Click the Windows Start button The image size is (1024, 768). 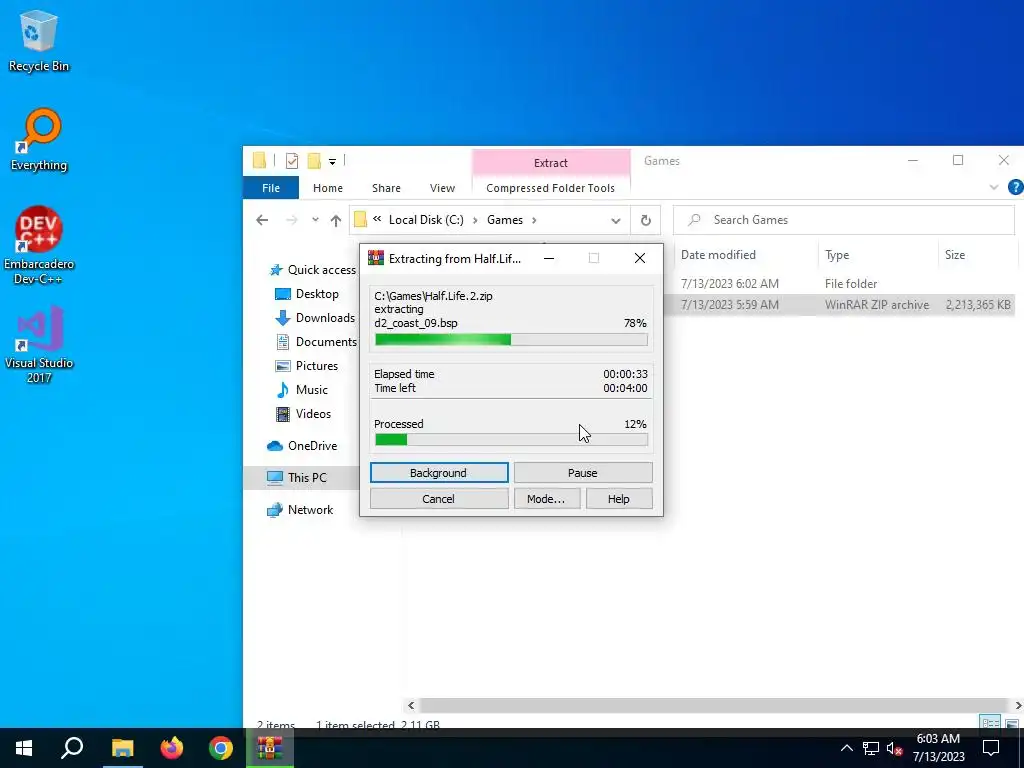pyautogui.click(x=24, y=748)
